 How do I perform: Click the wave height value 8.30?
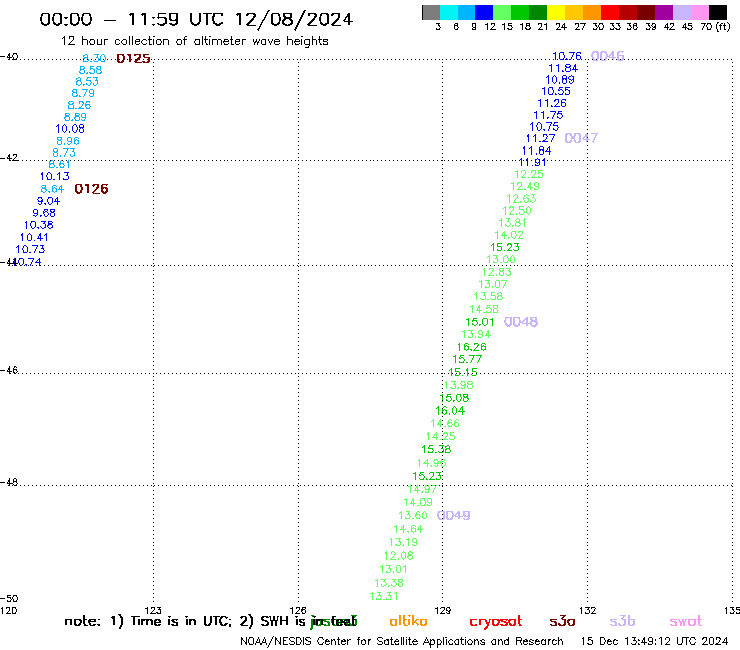click(x=94, y=58)
